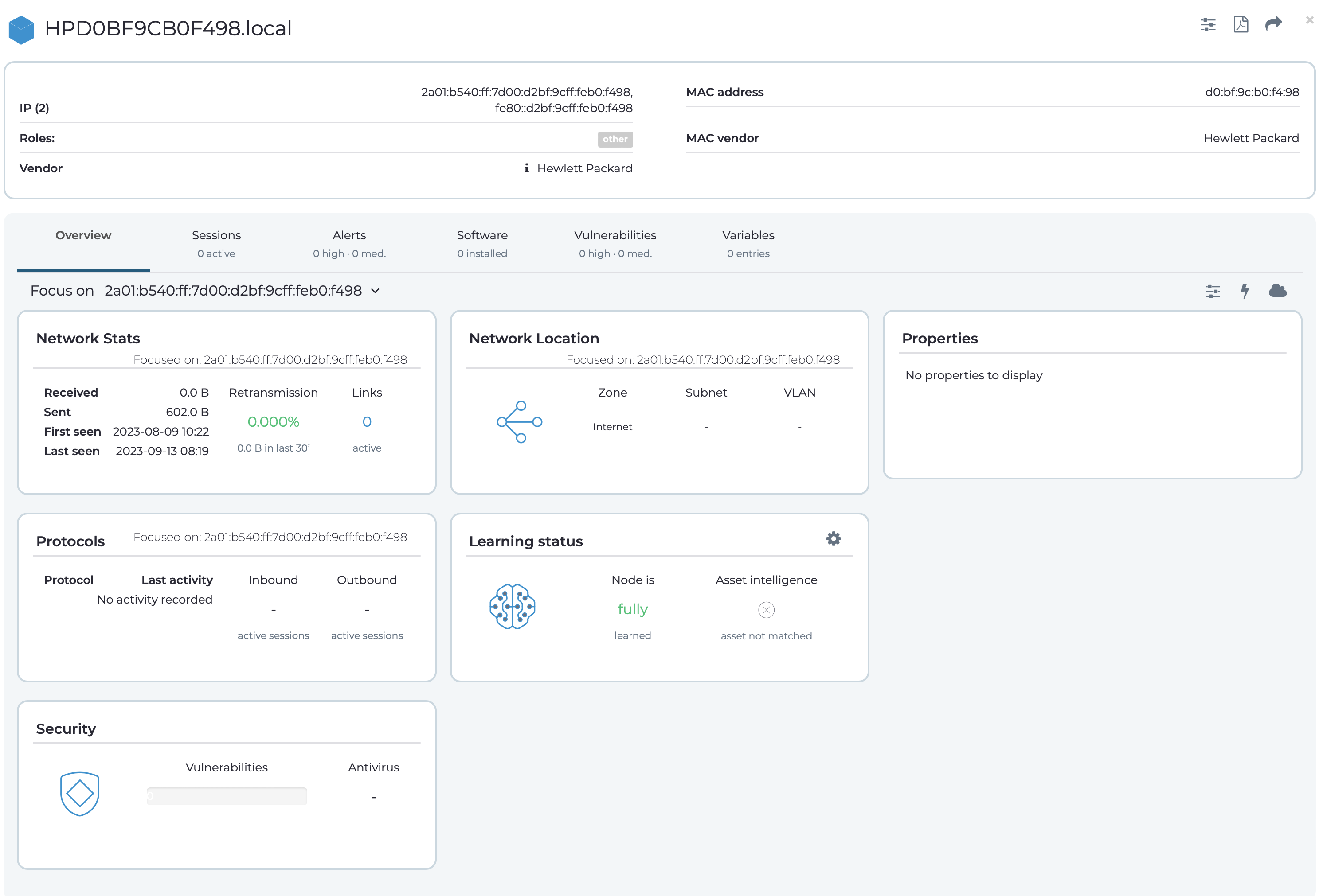The height and width of the screenshot is (896, 1323).
Task: Scroll the vulnerabilities progress bar
Action: click(227, 796)
